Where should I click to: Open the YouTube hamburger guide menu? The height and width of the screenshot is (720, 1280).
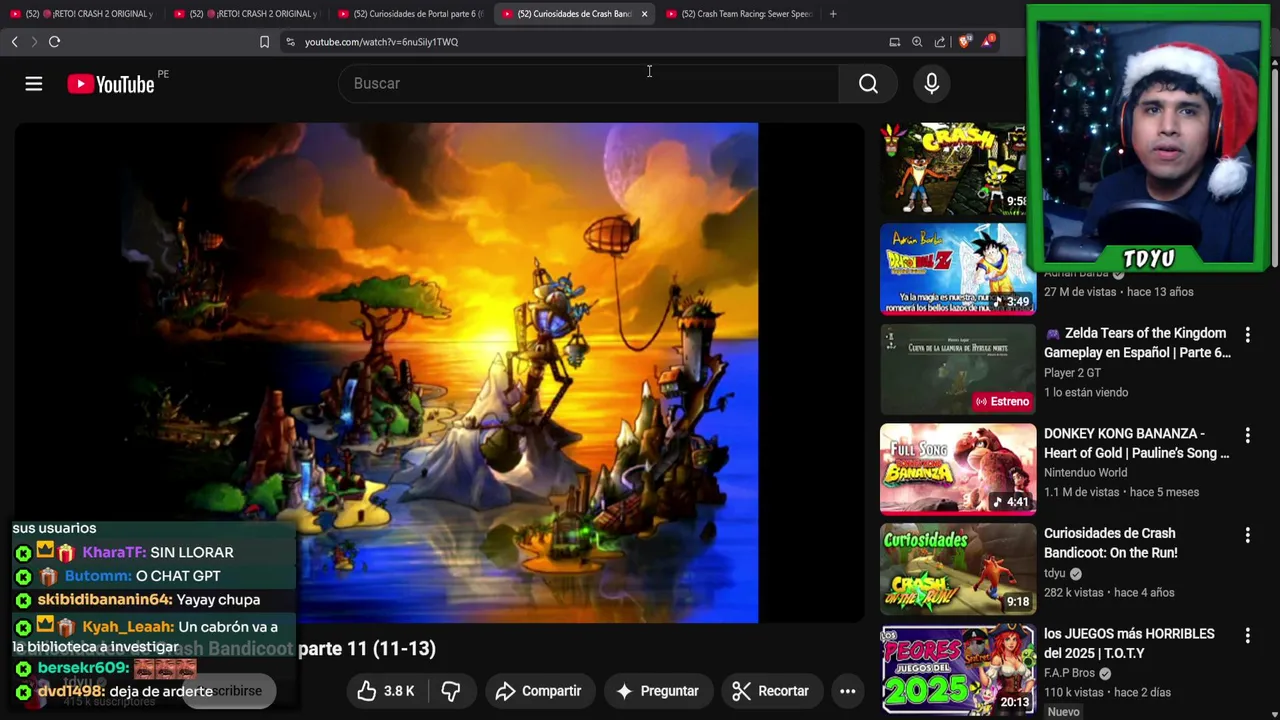[34, 84]
